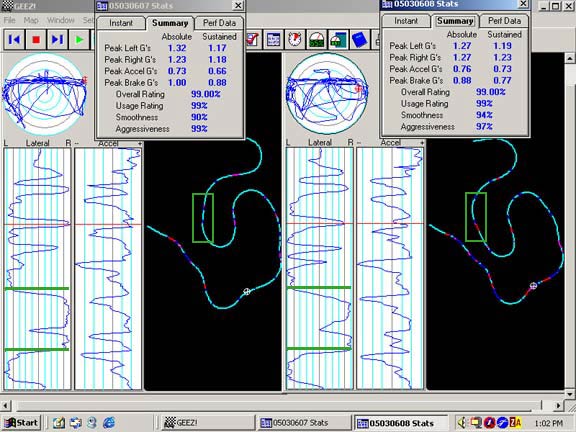Image resolution: width=576 pixels, height=432 pixels.
Task: Click the gauge with teal panel icon
Action: (338, 39)
